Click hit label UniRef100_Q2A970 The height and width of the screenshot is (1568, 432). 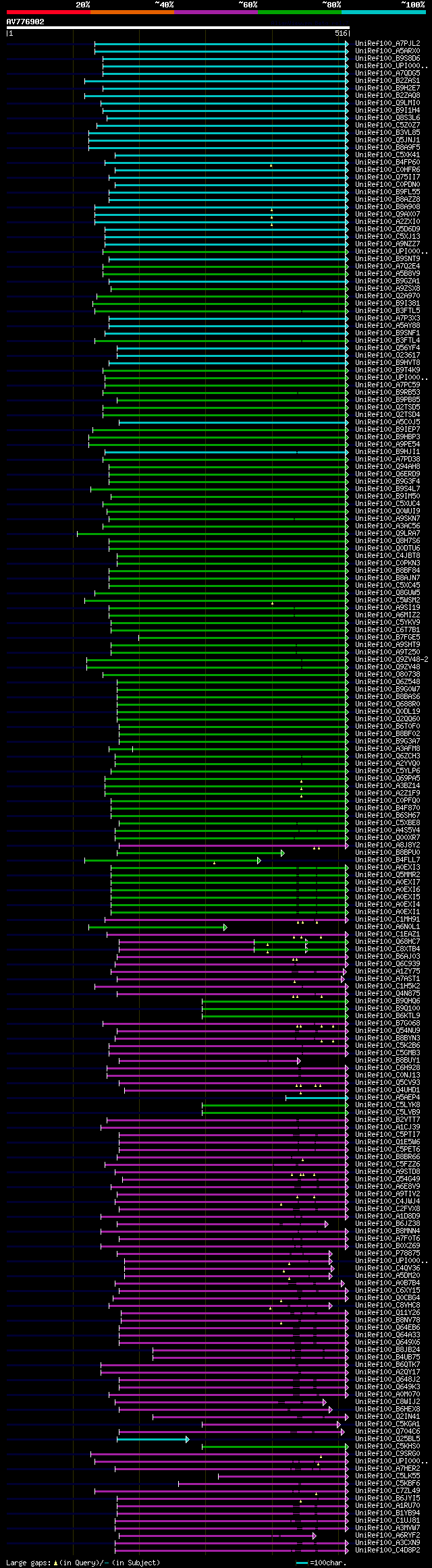[x=387, y=296]
